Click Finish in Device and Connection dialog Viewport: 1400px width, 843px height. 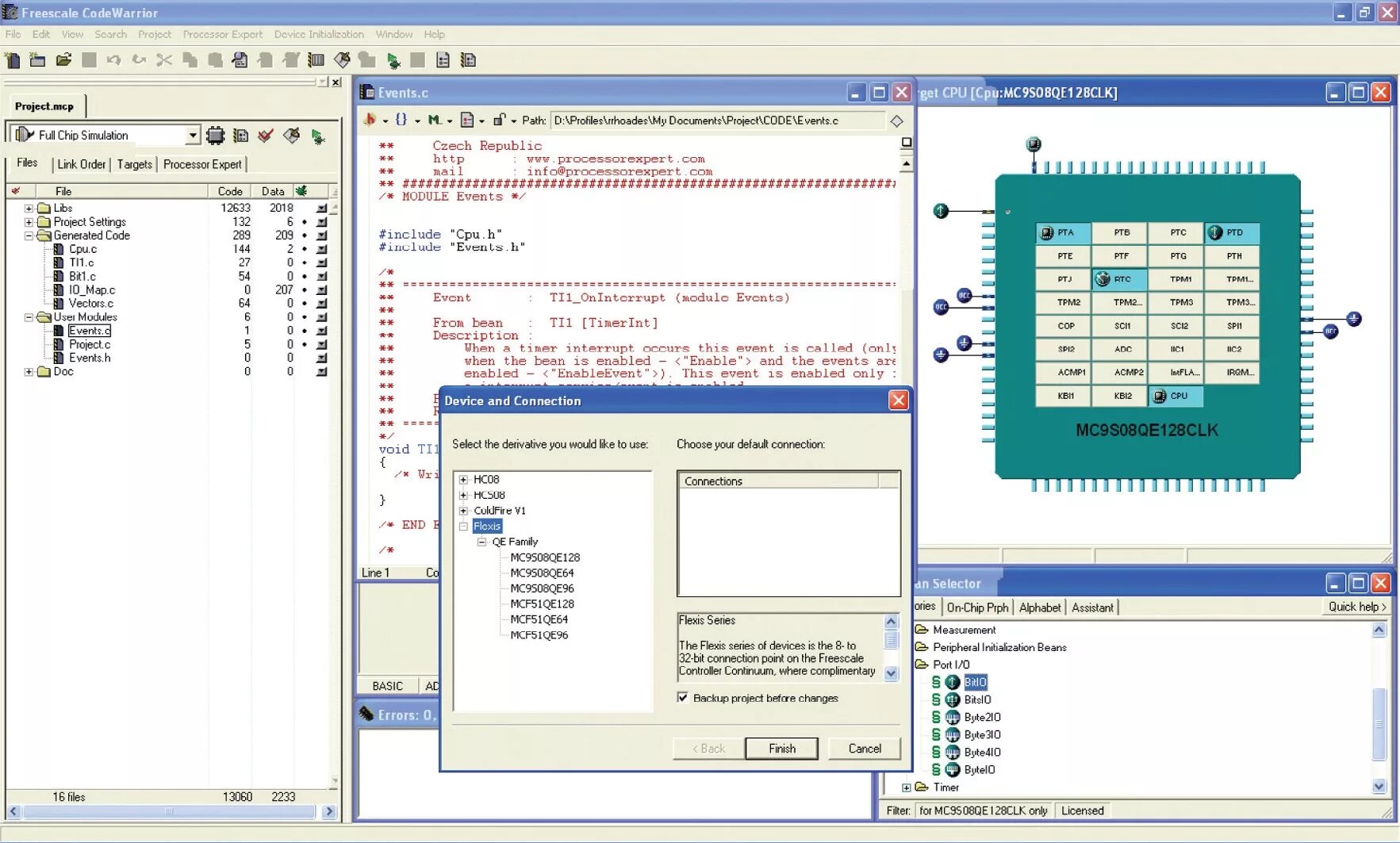pos(781,749)
